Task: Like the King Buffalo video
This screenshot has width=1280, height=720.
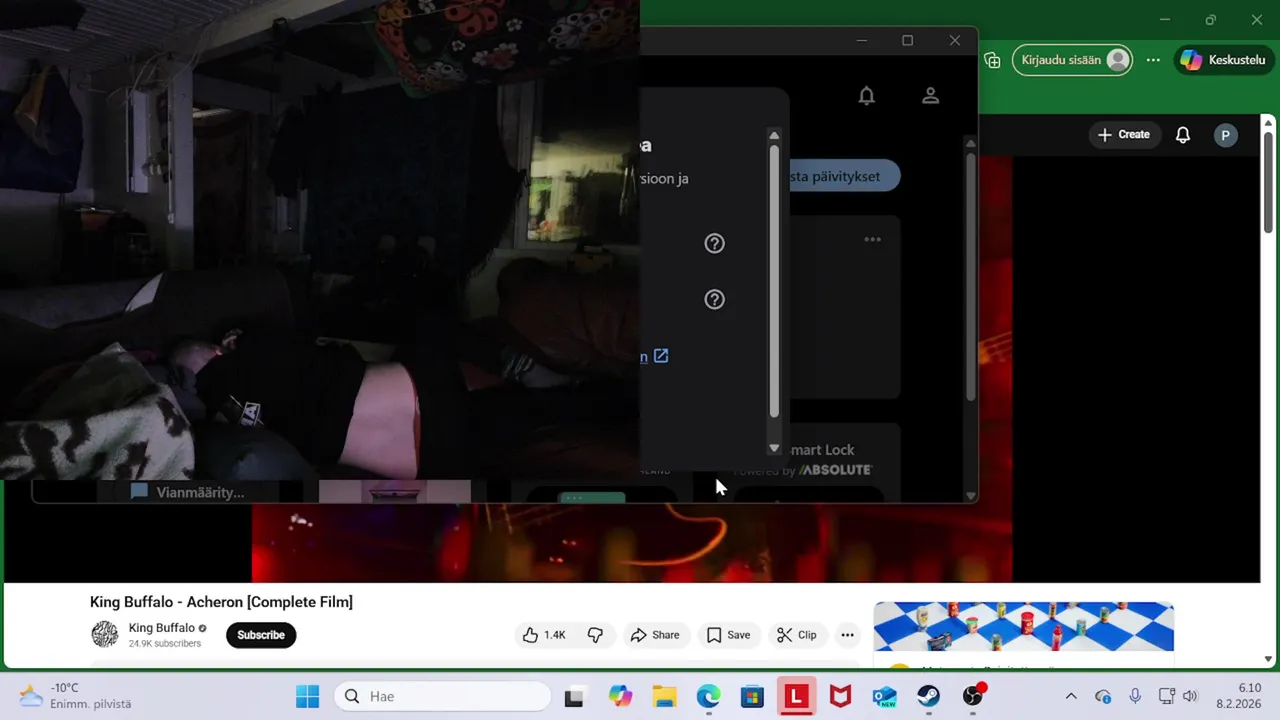Action: (x=544, y=635)
